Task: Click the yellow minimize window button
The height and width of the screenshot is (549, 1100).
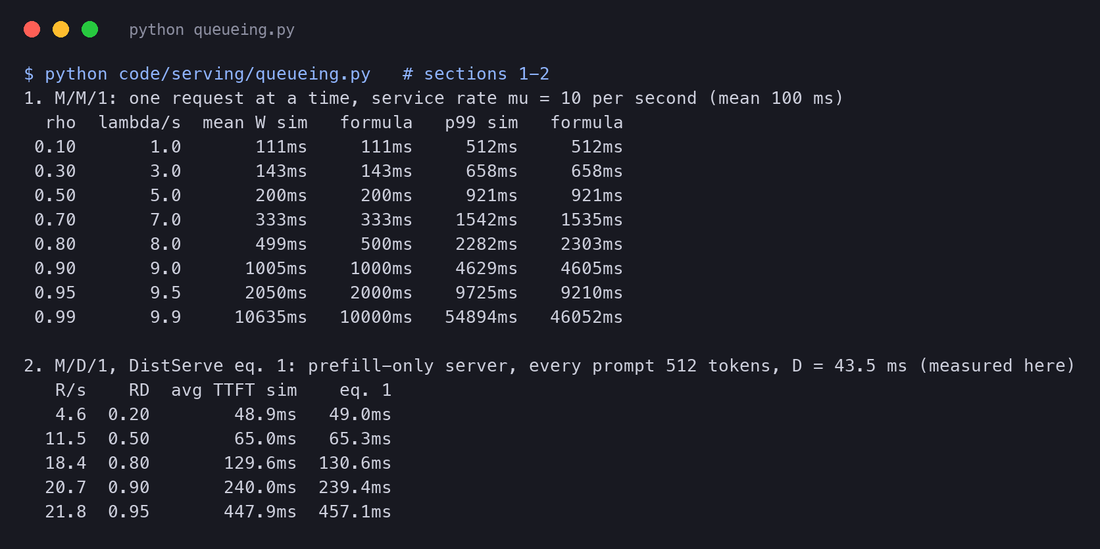Action: click(61, 29)
